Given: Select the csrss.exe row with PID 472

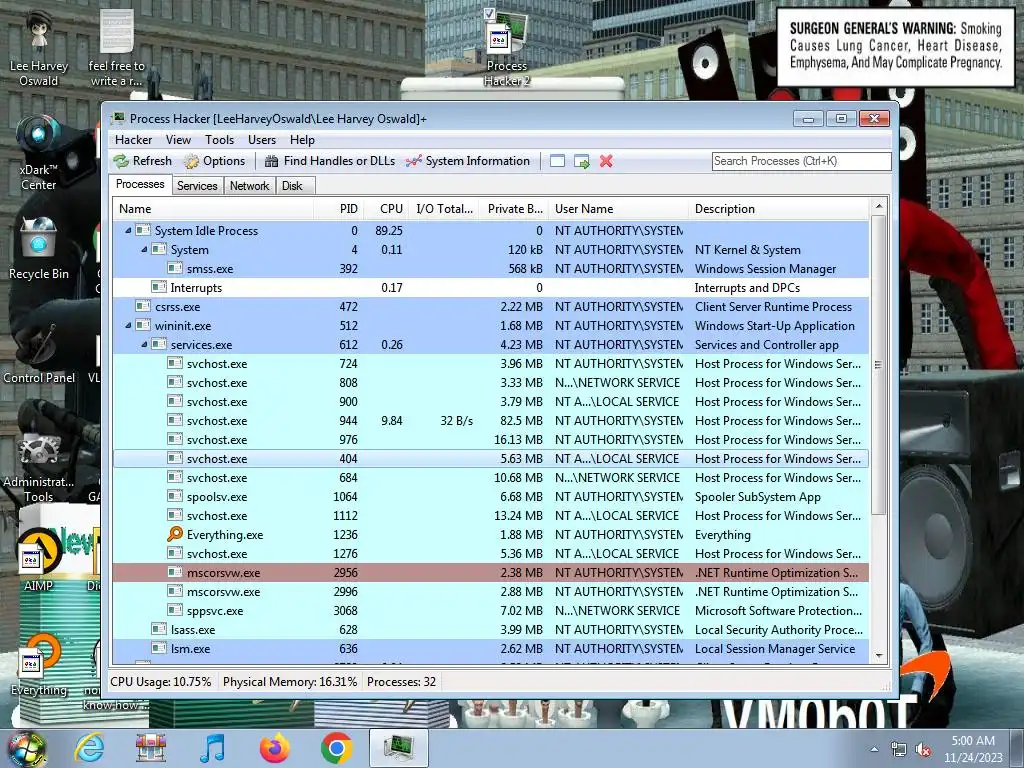Looking at the screenshot, I should tap(491, 306).
